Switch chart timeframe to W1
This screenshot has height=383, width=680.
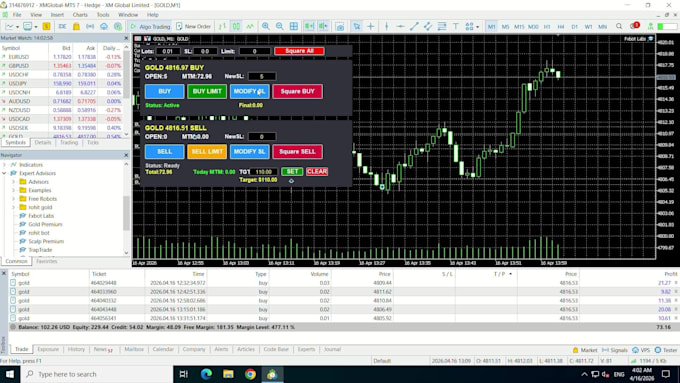[588, 26]
